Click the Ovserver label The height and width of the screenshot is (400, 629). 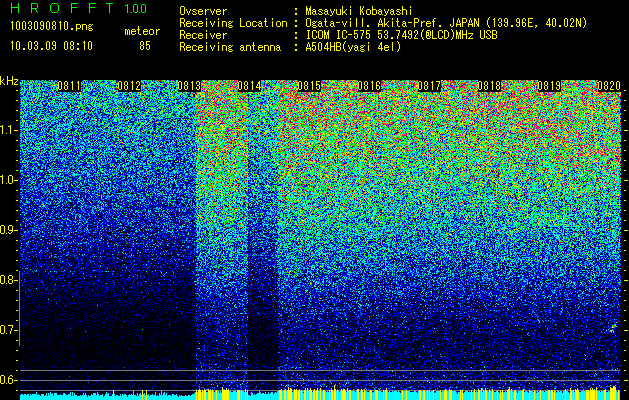point(203,11)
